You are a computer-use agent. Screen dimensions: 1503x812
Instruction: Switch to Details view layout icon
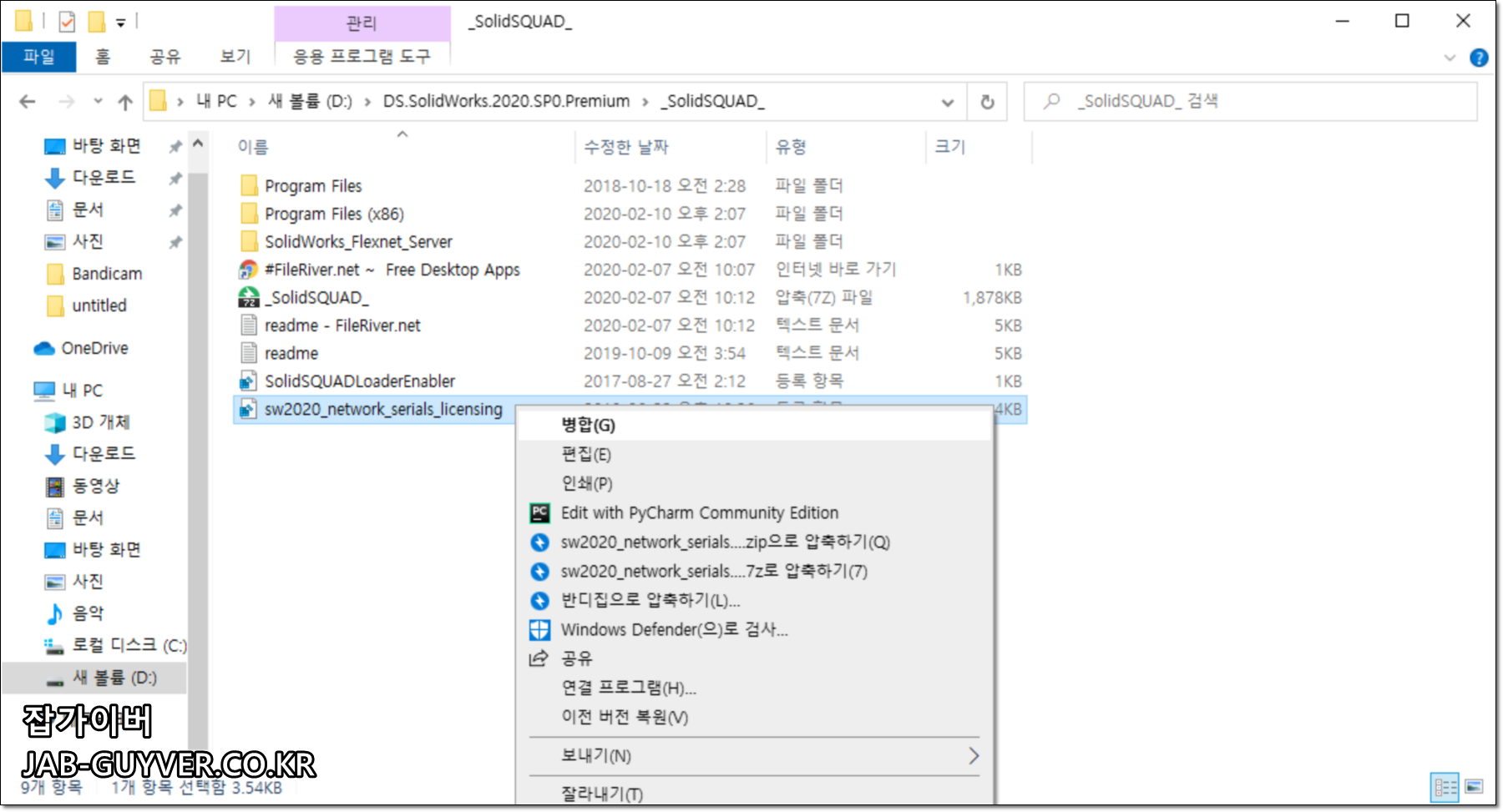[1445, 786]
